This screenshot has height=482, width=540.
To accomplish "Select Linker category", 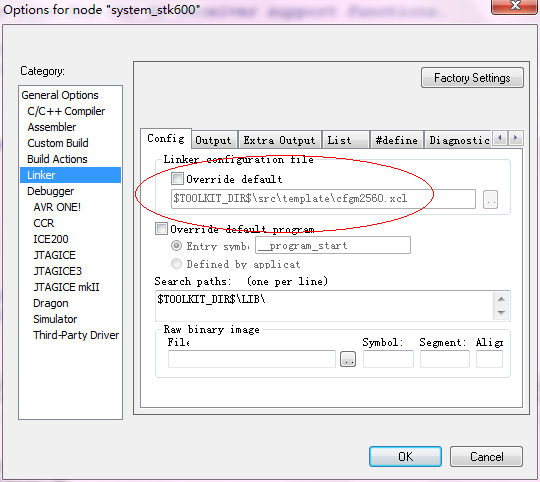I will 70,175.
